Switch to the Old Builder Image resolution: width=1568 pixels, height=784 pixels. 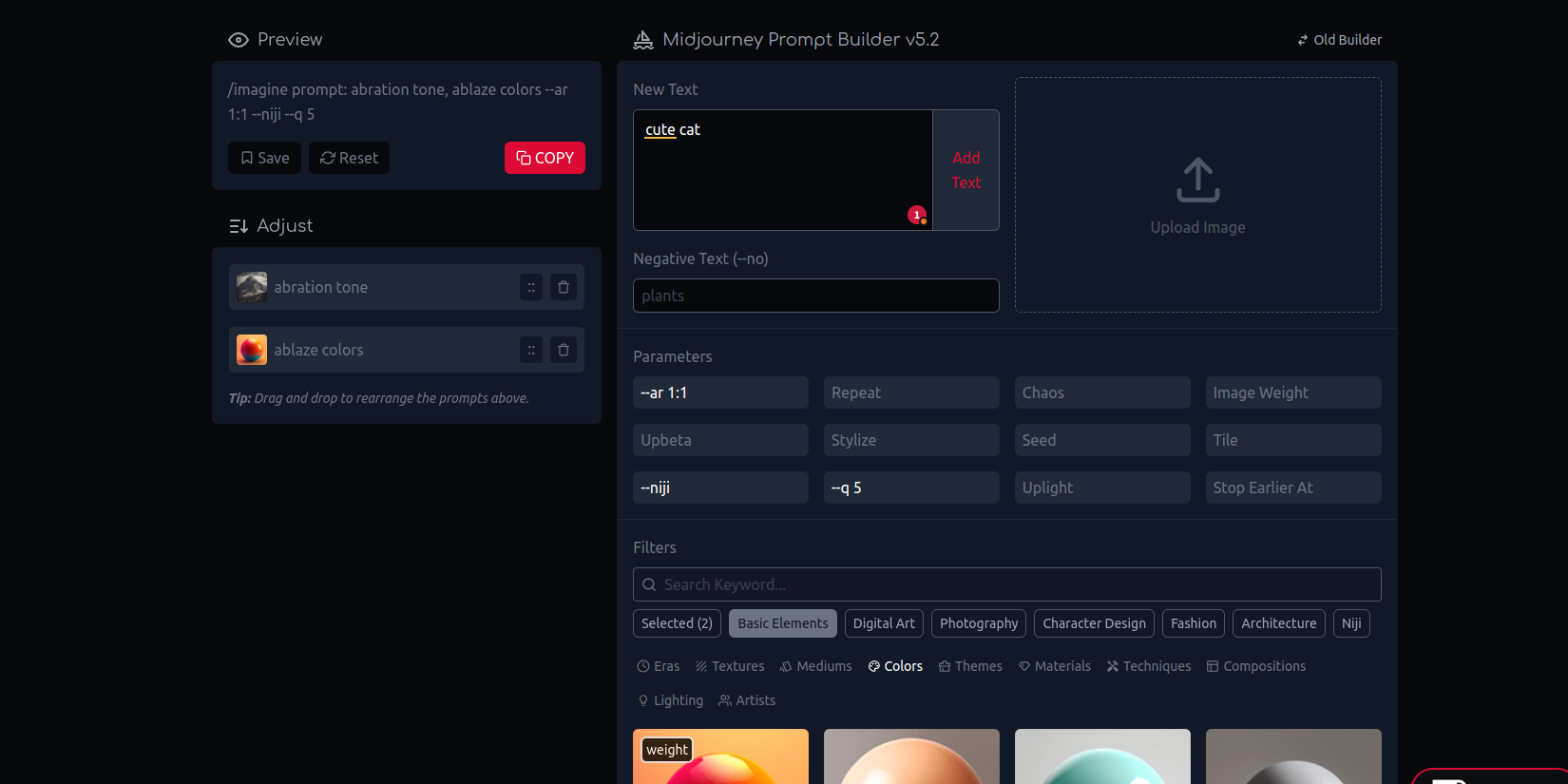point(1339,40)
